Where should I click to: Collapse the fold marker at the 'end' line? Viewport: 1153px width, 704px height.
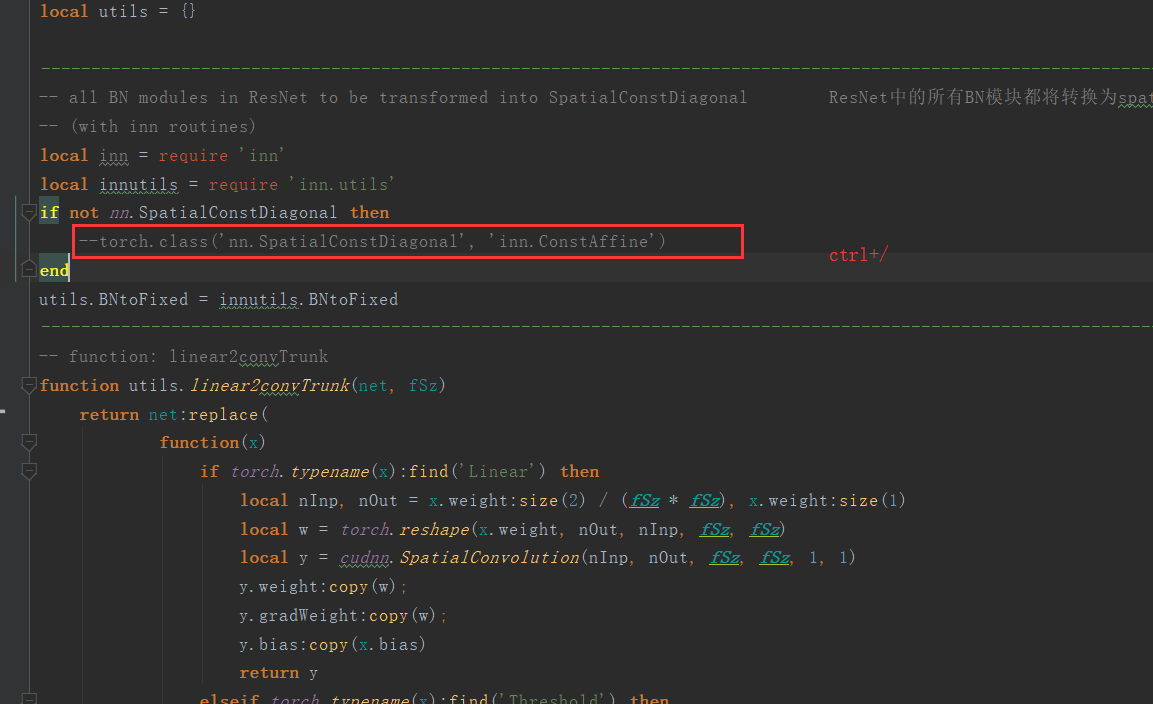coord(29,270)
